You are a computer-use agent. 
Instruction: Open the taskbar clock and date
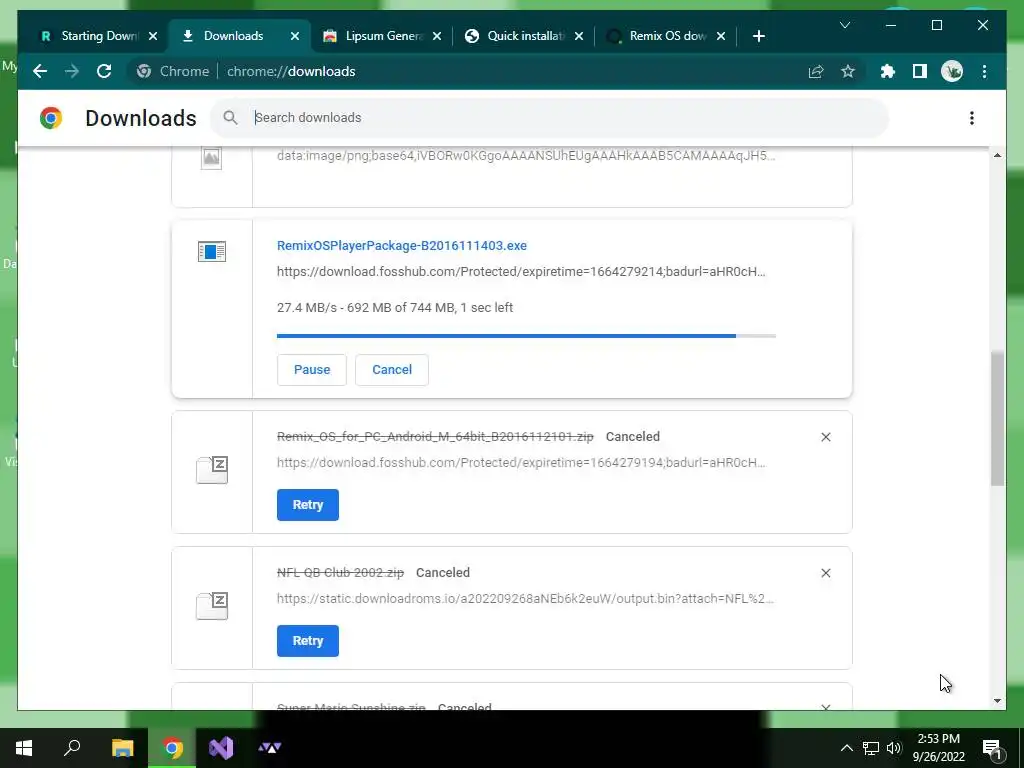tap(938, 748)
